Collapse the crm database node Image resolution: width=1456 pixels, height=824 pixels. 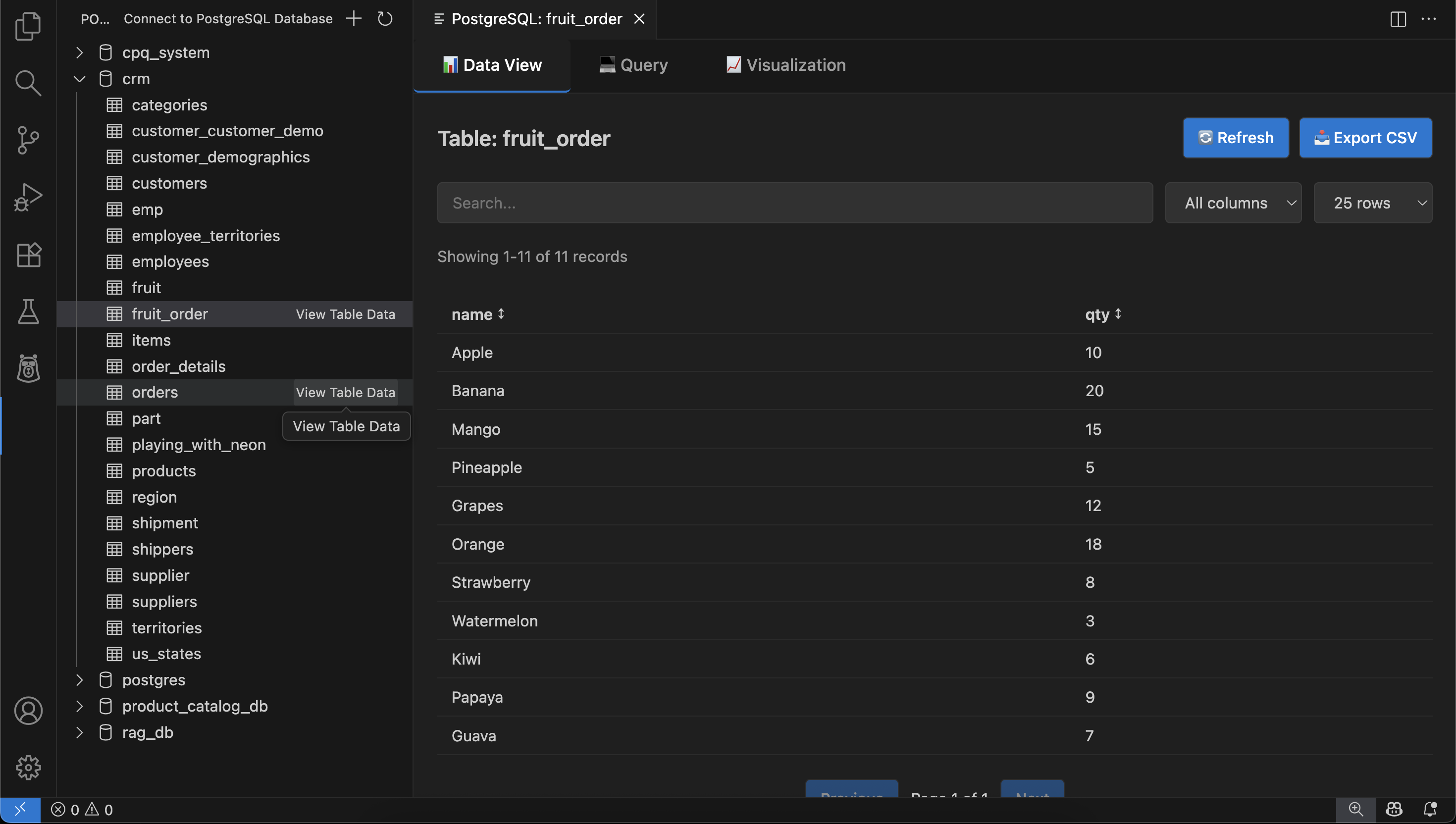tap(80, 79)
